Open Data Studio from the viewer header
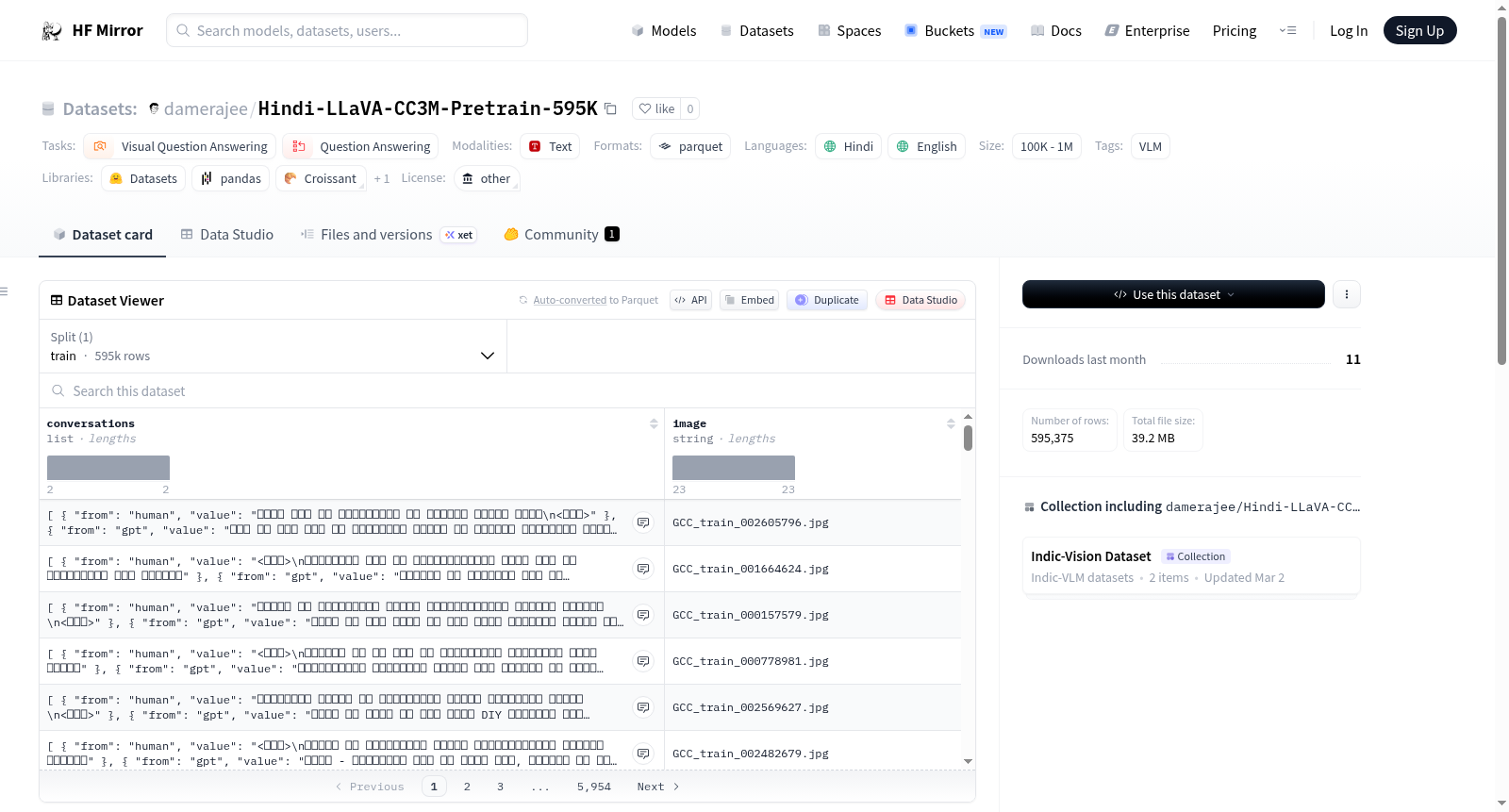 tap(920, 300)
